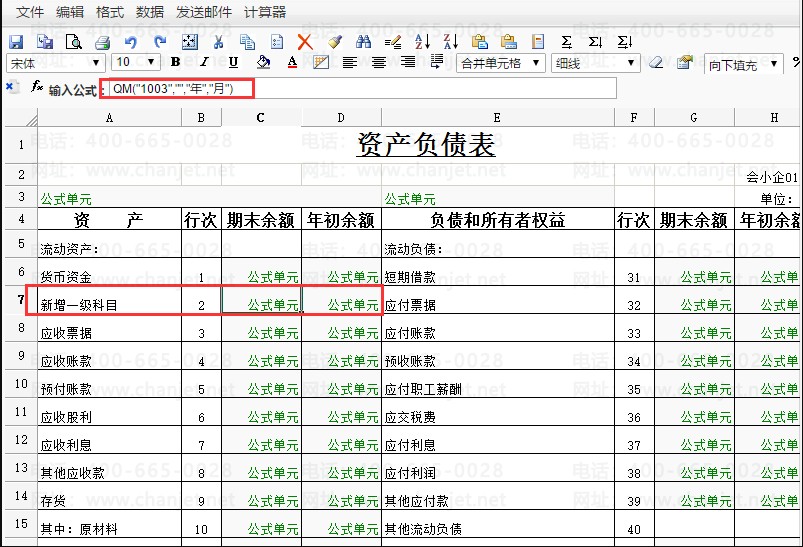Open the 文件 menu

(x=30, y=12)
